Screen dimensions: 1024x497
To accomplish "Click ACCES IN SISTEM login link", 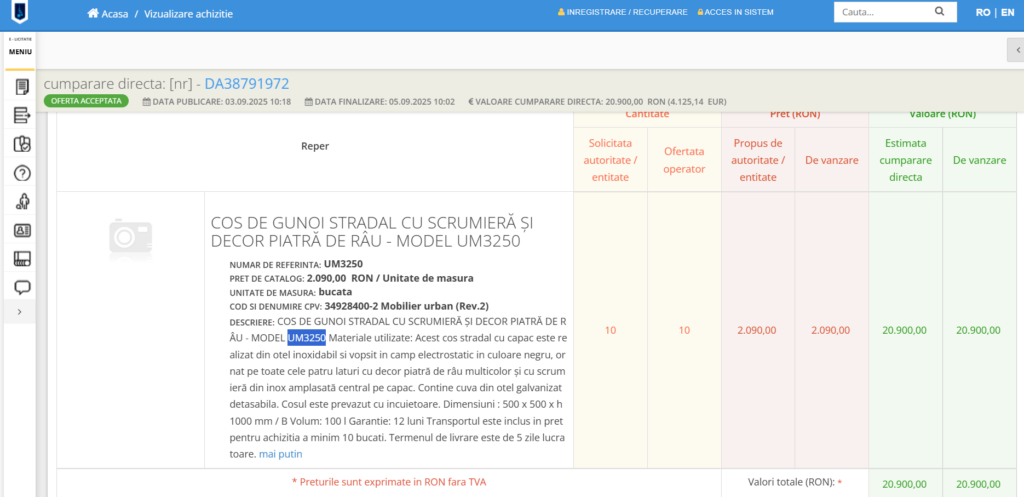I will 739,12.
